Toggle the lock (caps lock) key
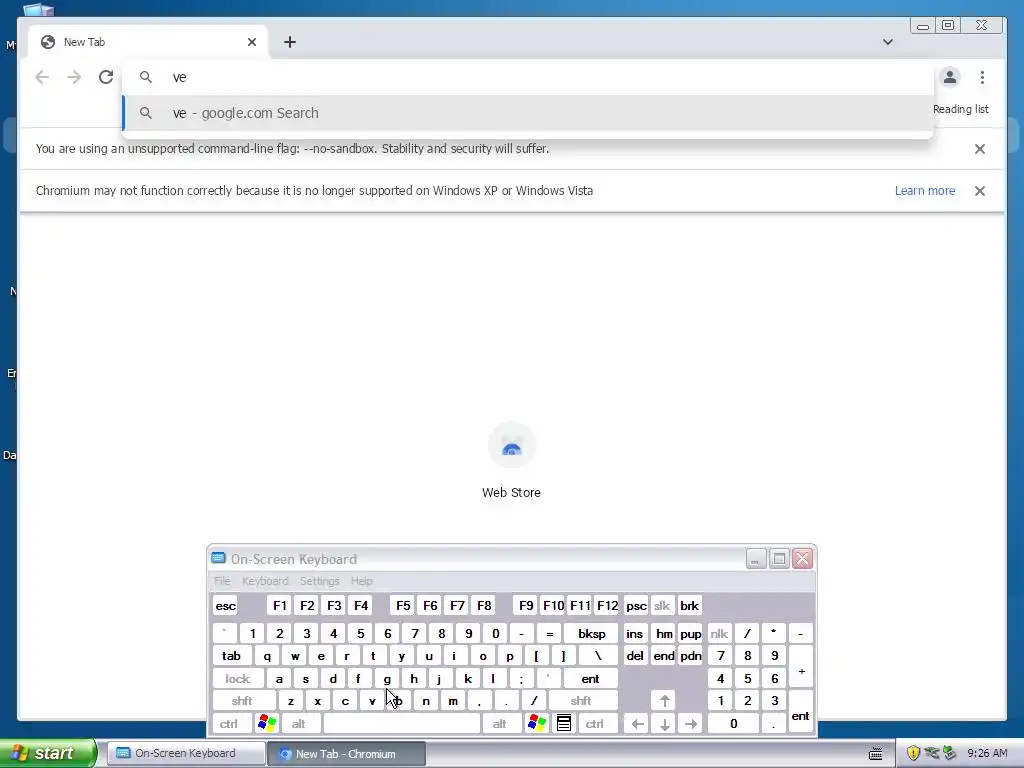1024x768 pixels. click(x=238, y=679)
